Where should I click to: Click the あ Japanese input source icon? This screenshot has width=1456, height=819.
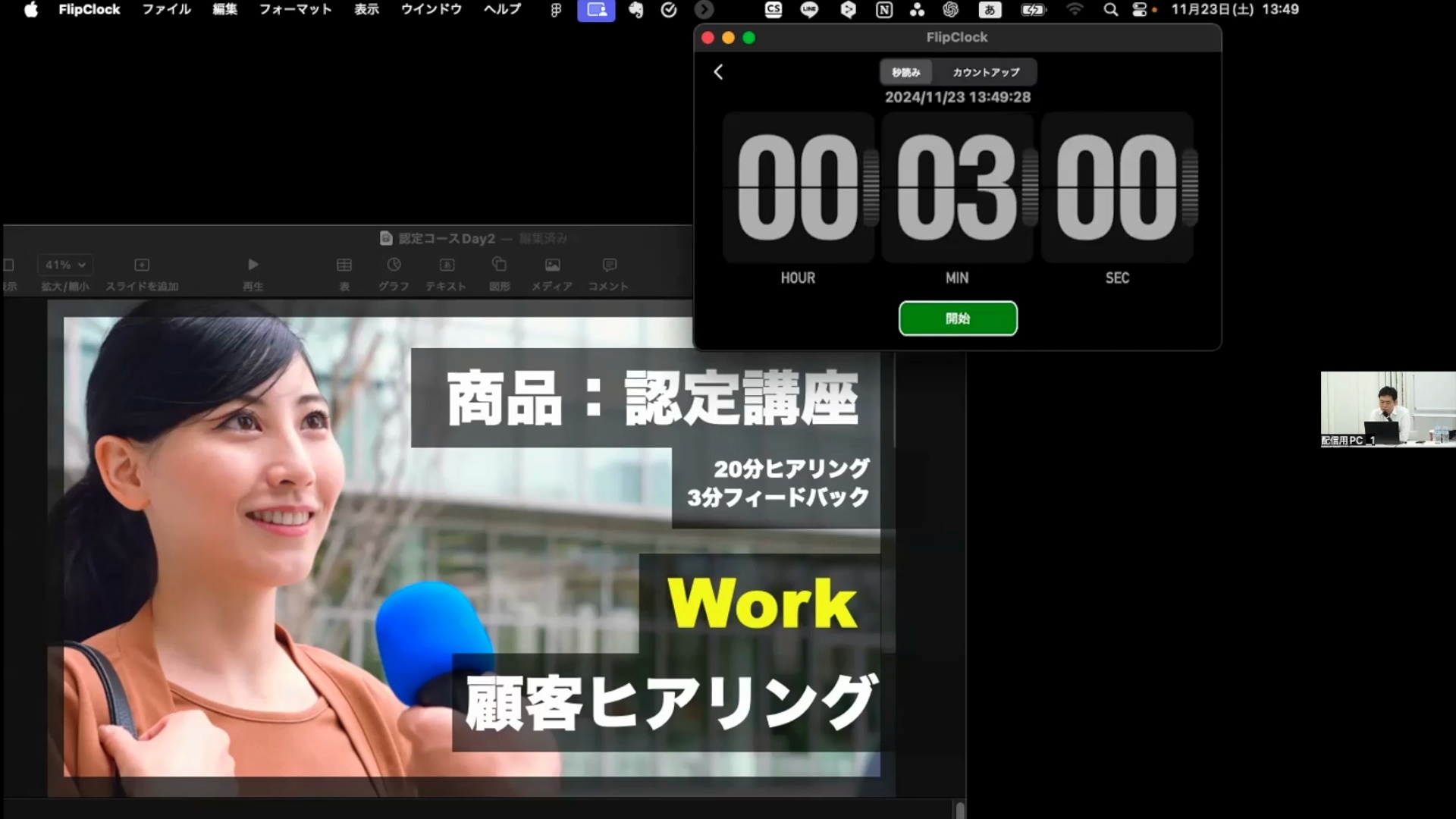(x=990, y=10)
